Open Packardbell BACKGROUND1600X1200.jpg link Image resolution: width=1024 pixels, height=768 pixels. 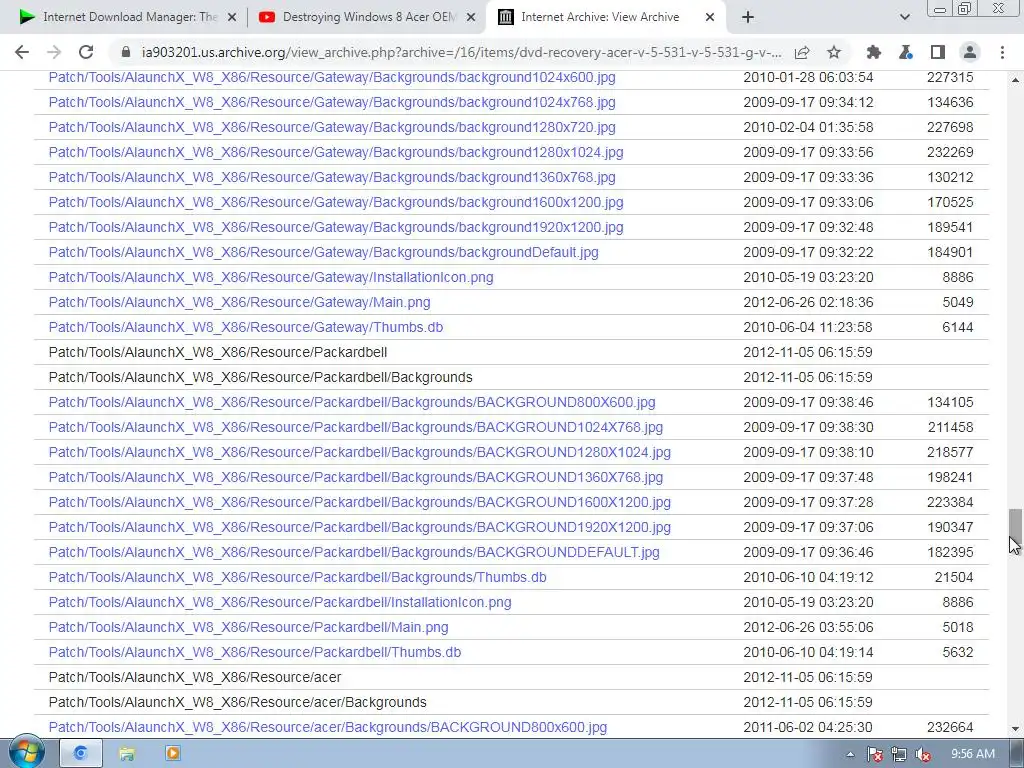[x=360, y=502]
